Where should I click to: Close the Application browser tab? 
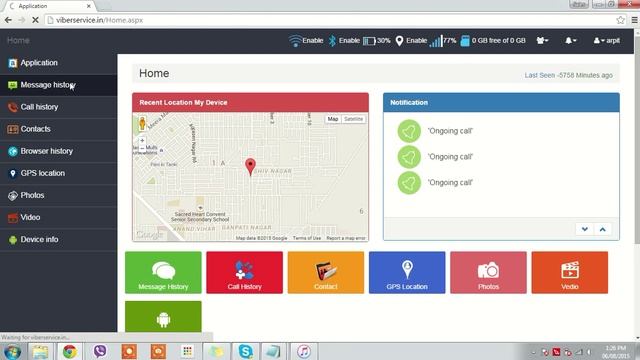(89, 6)
